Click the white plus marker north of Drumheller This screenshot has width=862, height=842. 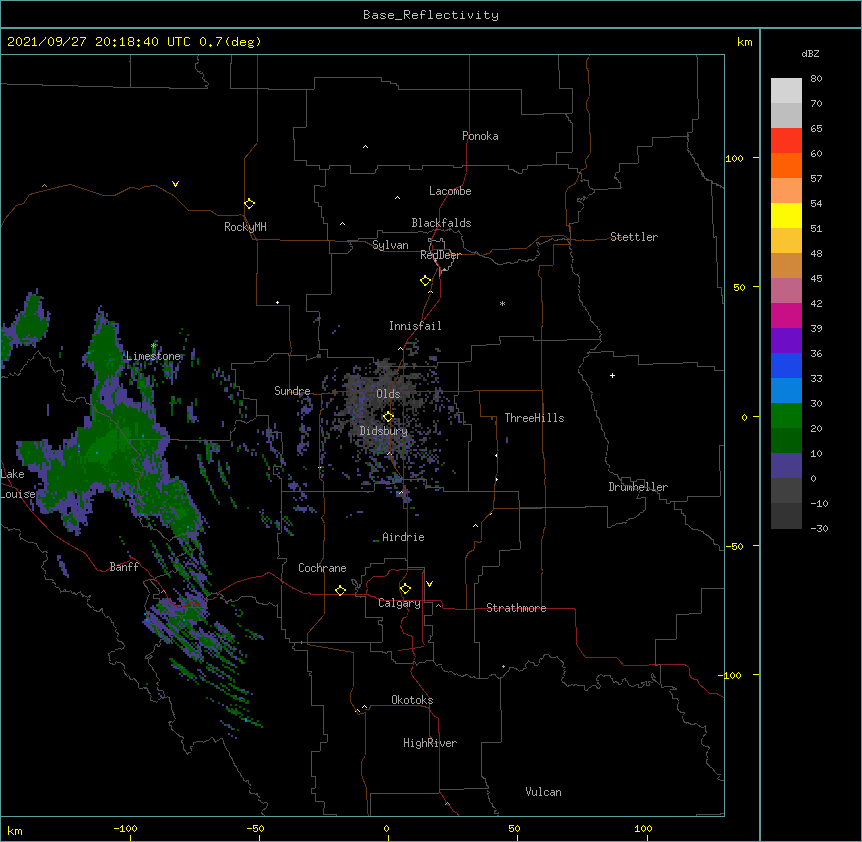(x=612, y=375)
